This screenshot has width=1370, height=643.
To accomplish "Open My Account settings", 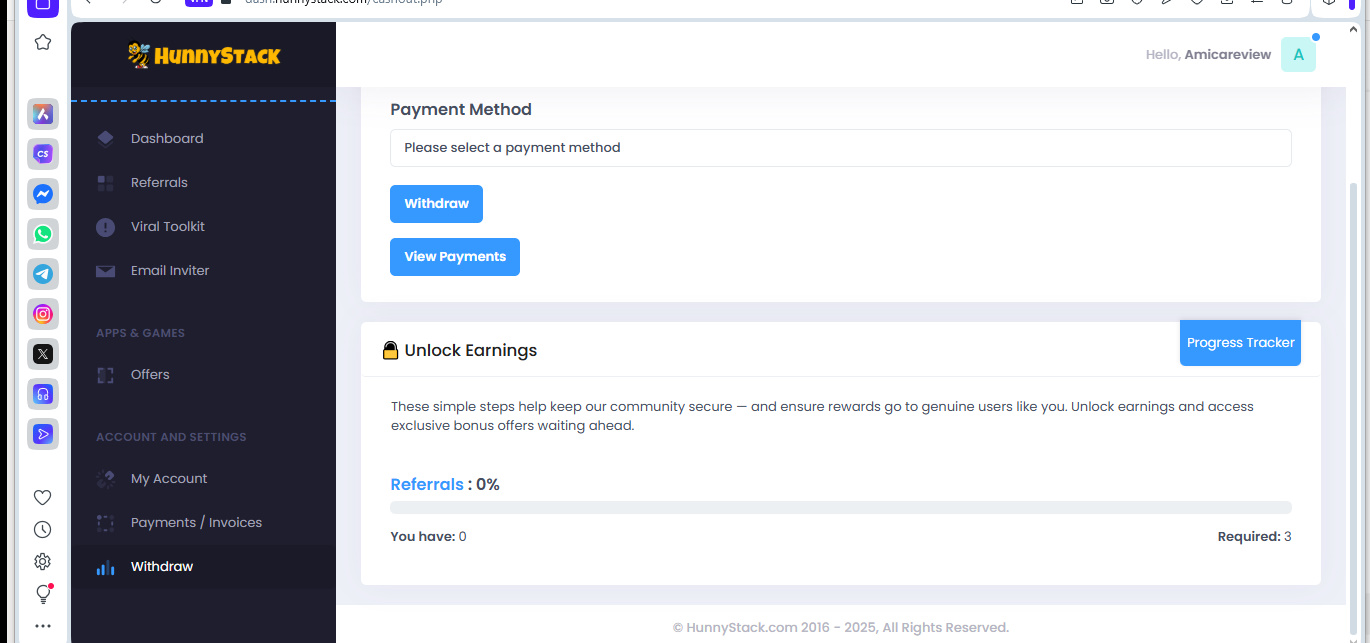I will (169, 478).
